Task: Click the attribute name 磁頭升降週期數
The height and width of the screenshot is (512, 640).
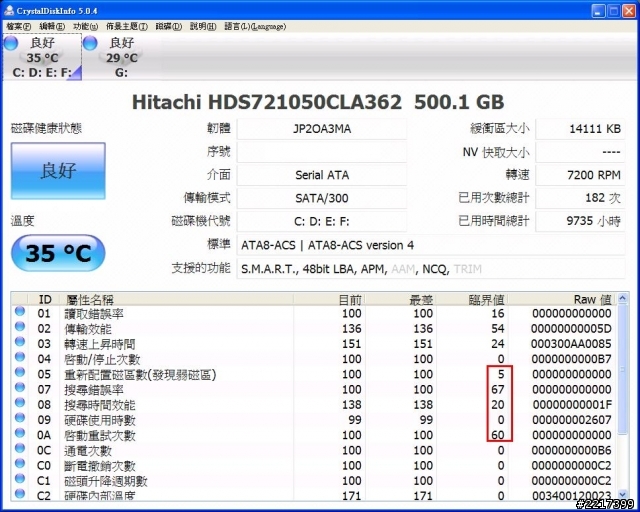Action: click(105, 481)
